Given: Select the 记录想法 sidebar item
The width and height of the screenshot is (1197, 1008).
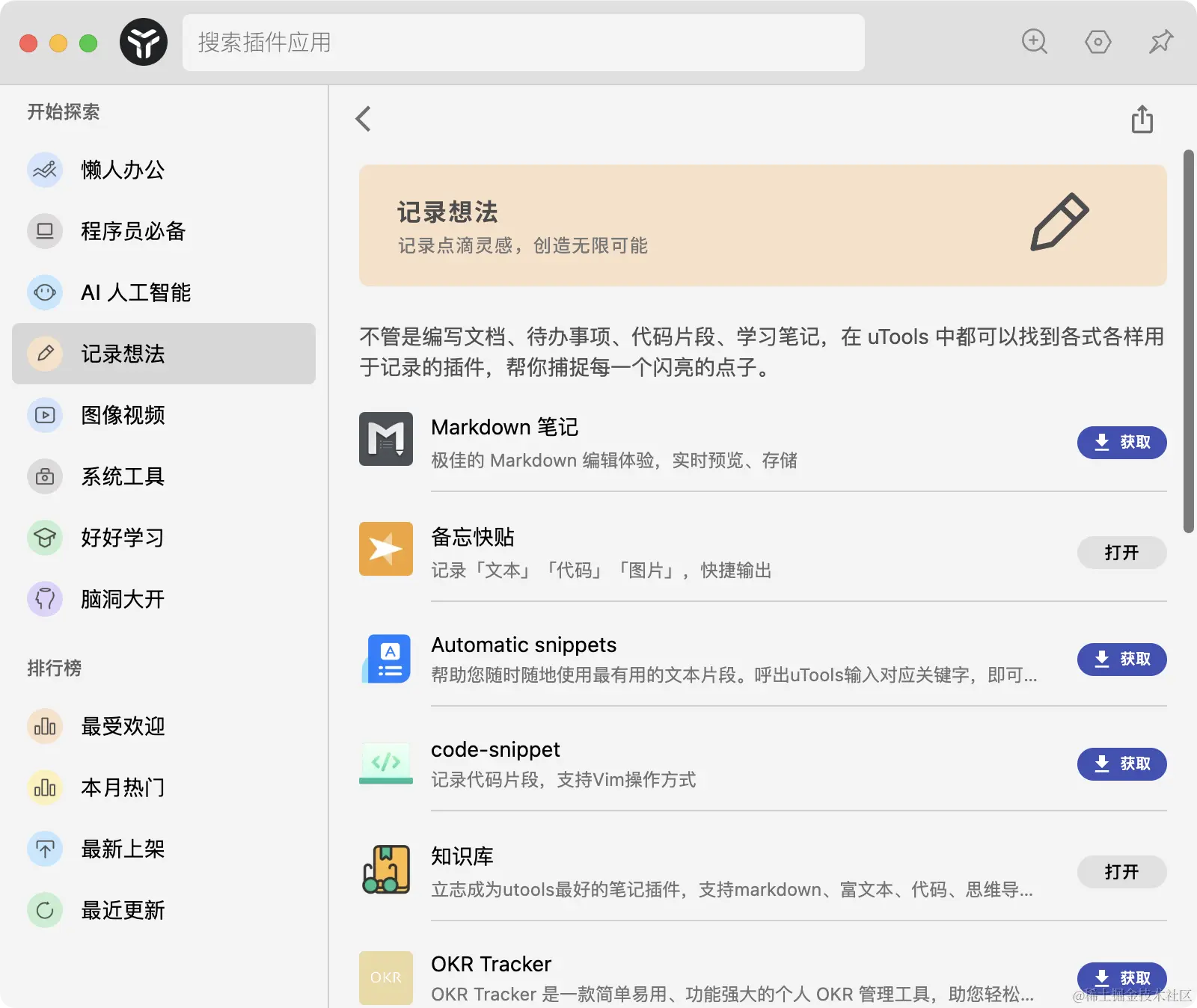Looking at the screenshot, I should click(164, 354).
